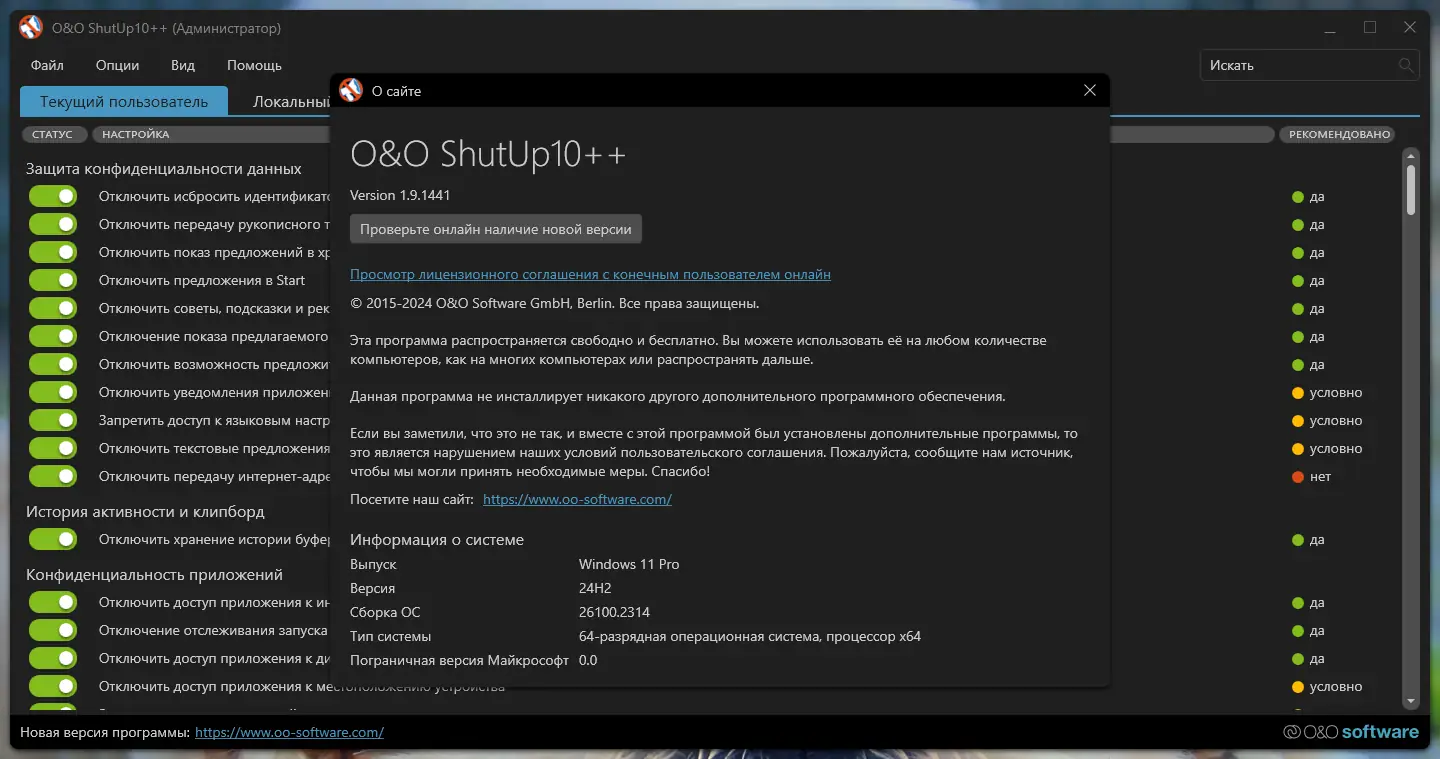Screen dimensions: 1440x759
Task: Toggle the Отключение показа предлагаемого switch
Action: click(x=53, y=336)
